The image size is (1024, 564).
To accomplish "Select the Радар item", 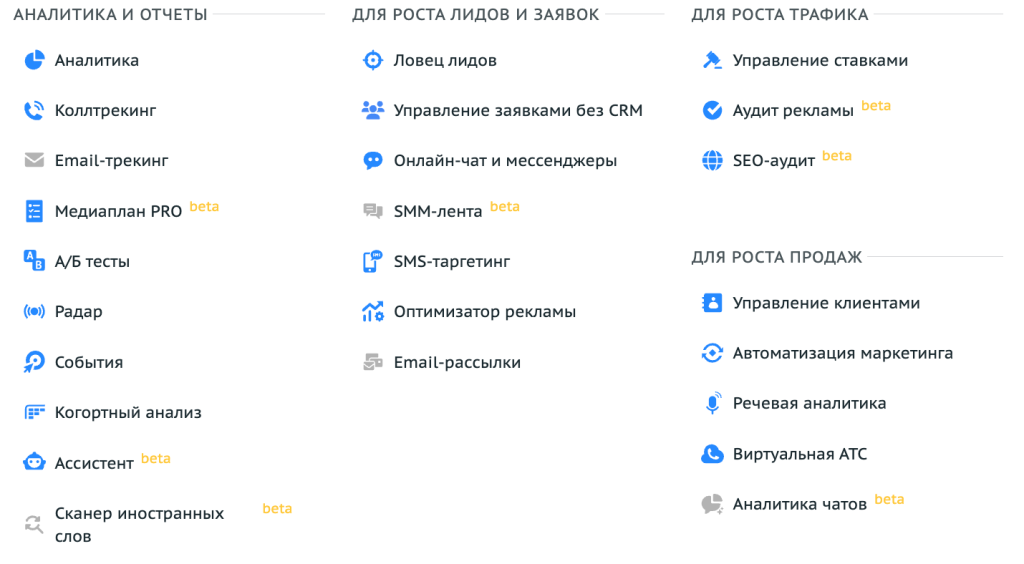I will 78,312.
